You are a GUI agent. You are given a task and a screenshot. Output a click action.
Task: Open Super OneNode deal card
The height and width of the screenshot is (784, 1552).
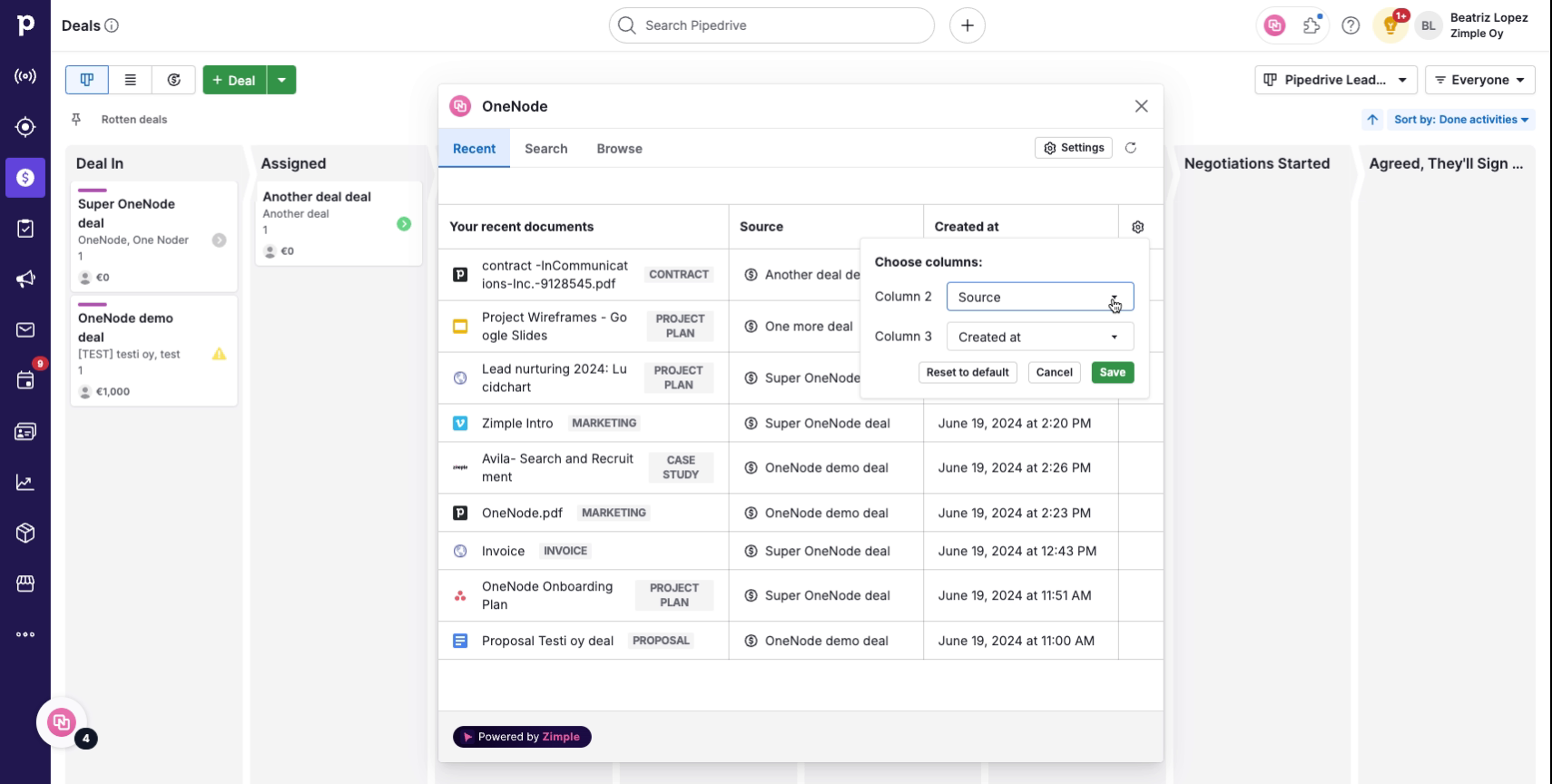pos(153,236)
